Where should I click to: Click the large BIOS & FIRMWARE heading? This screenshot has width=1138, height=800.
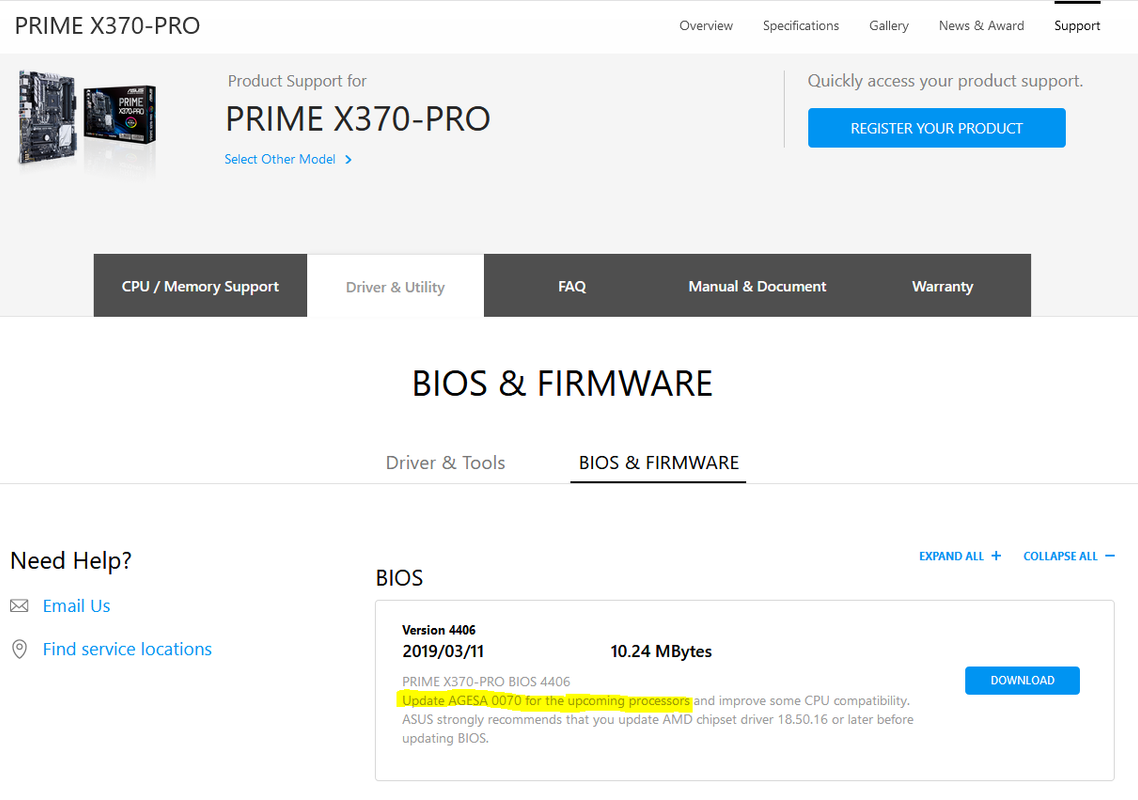tap(562, 383)
